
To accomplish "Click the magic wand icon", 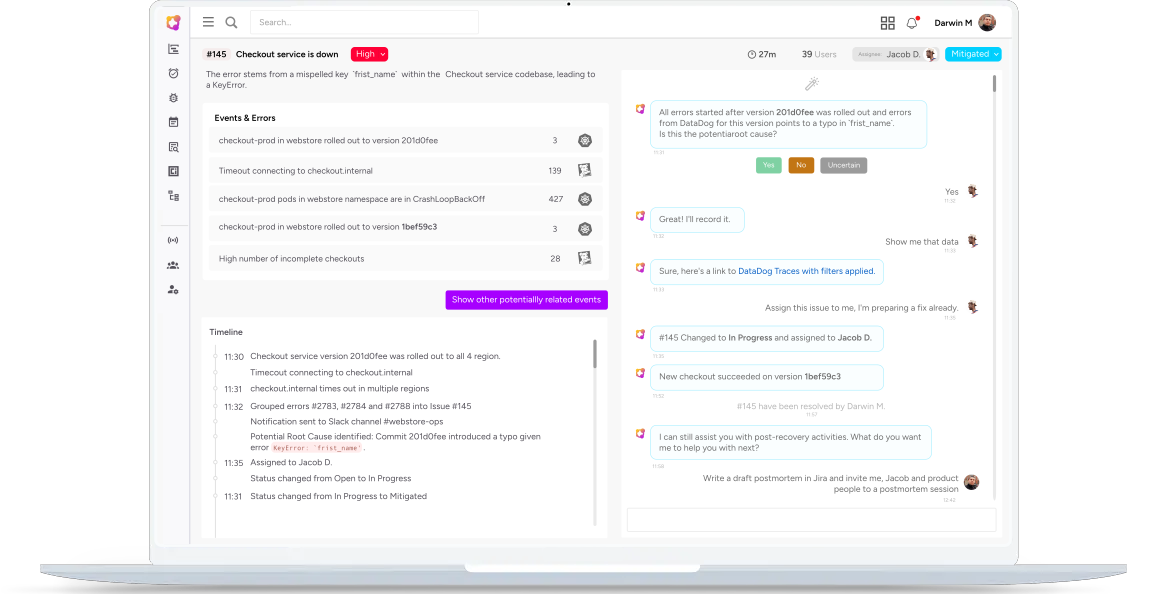I will click(x=812, y=84).
